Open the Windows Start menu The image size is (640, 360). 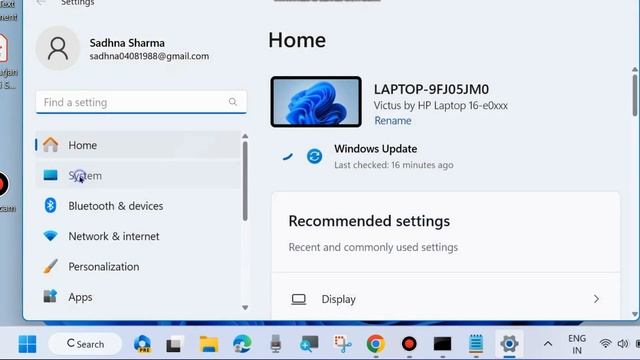(x=27, y=344)
